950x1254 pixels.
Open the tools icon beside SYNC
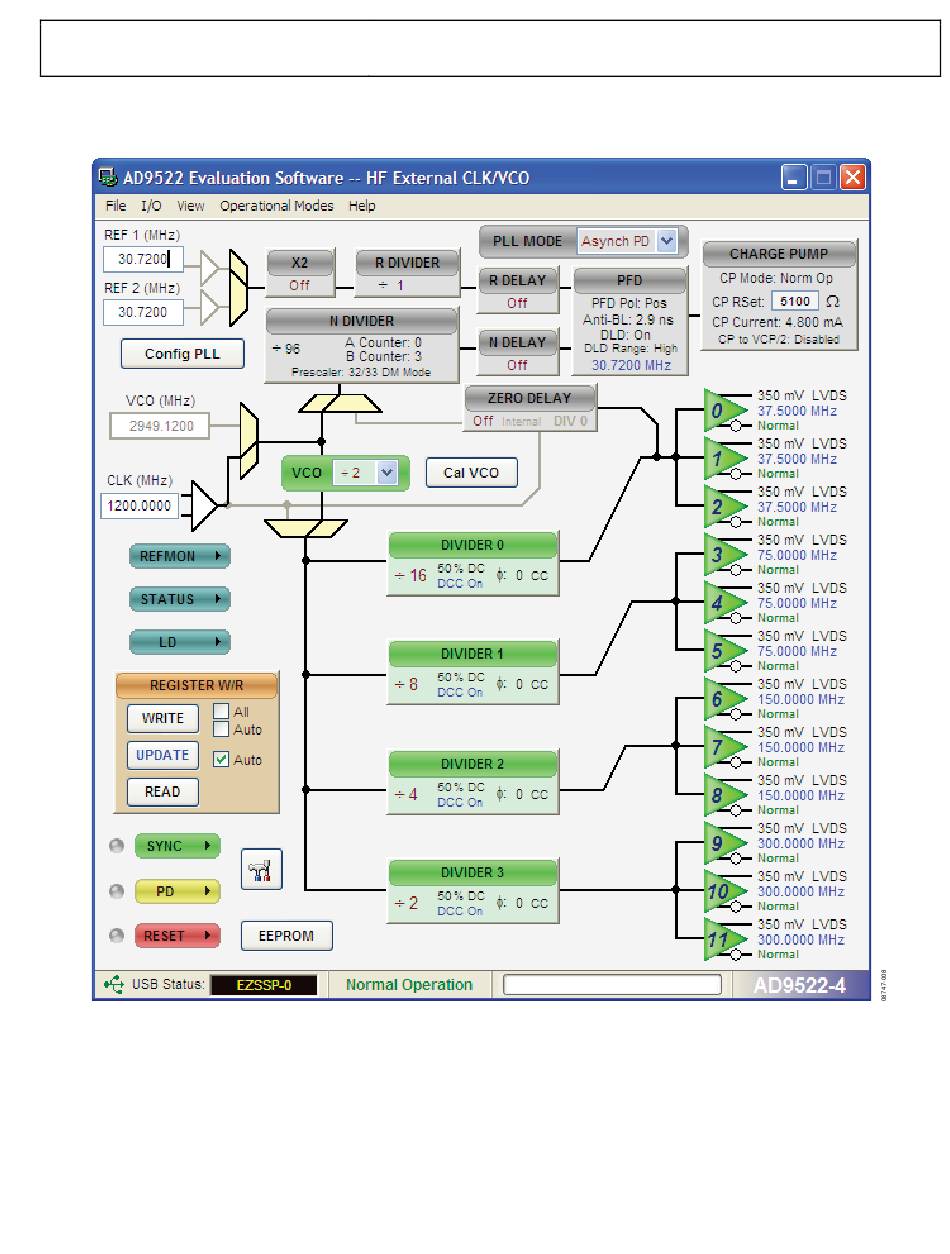click(262, 869)
